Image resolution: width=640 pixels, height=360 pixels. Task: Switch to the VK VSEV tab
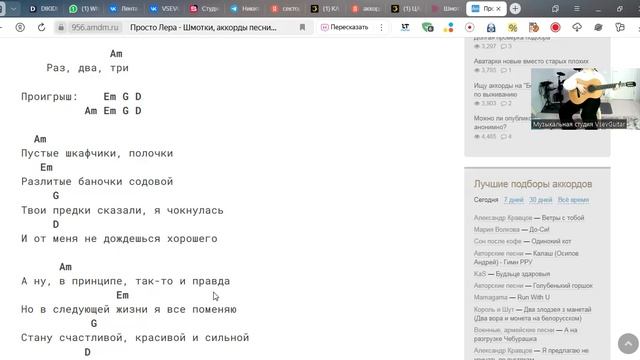(164, 8)
